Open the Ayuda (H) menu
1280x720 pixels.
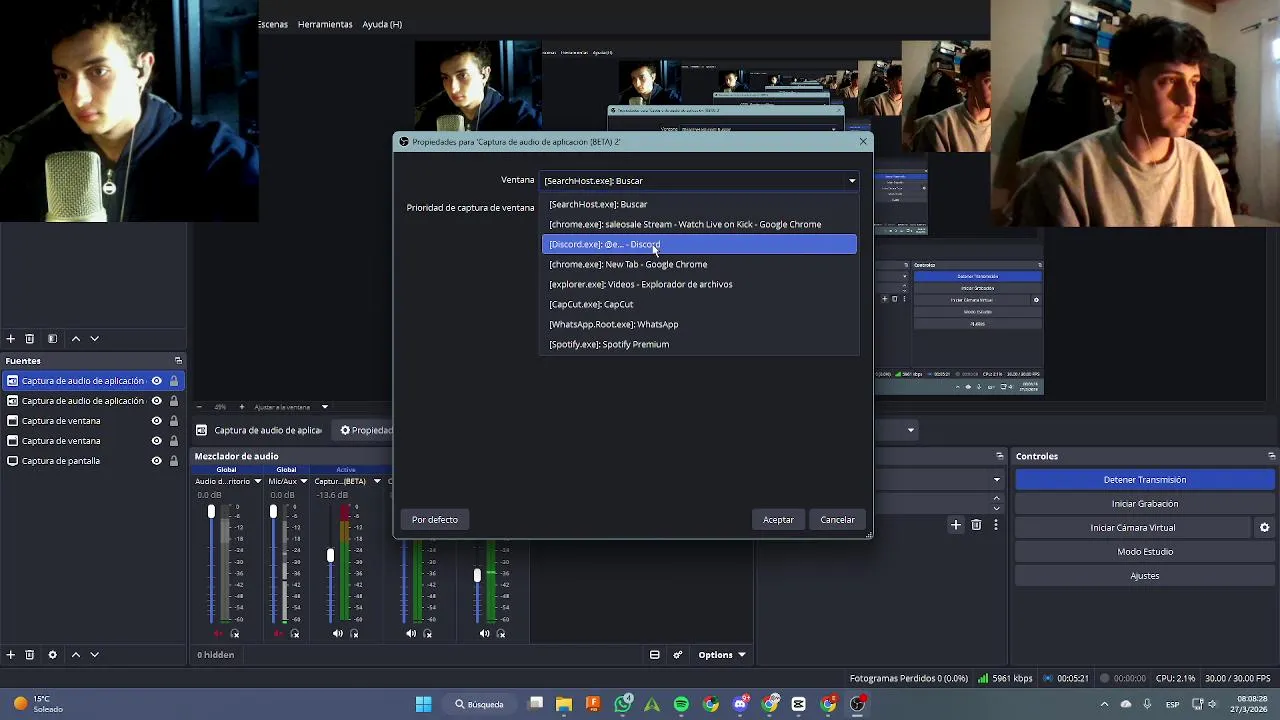click(382, 24)
